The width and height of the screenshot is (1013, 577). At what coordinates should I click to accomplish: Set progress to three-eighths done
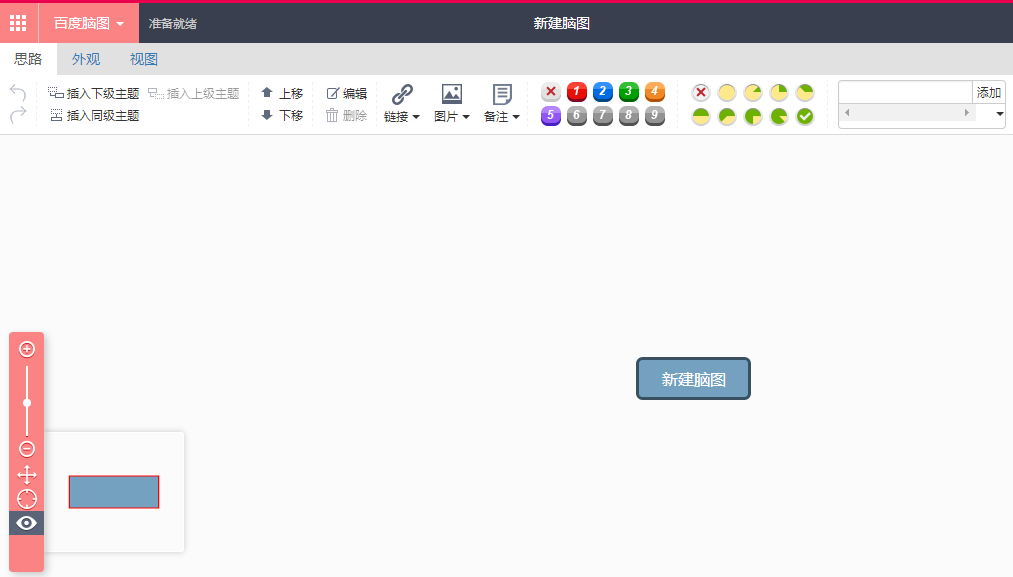805,92
